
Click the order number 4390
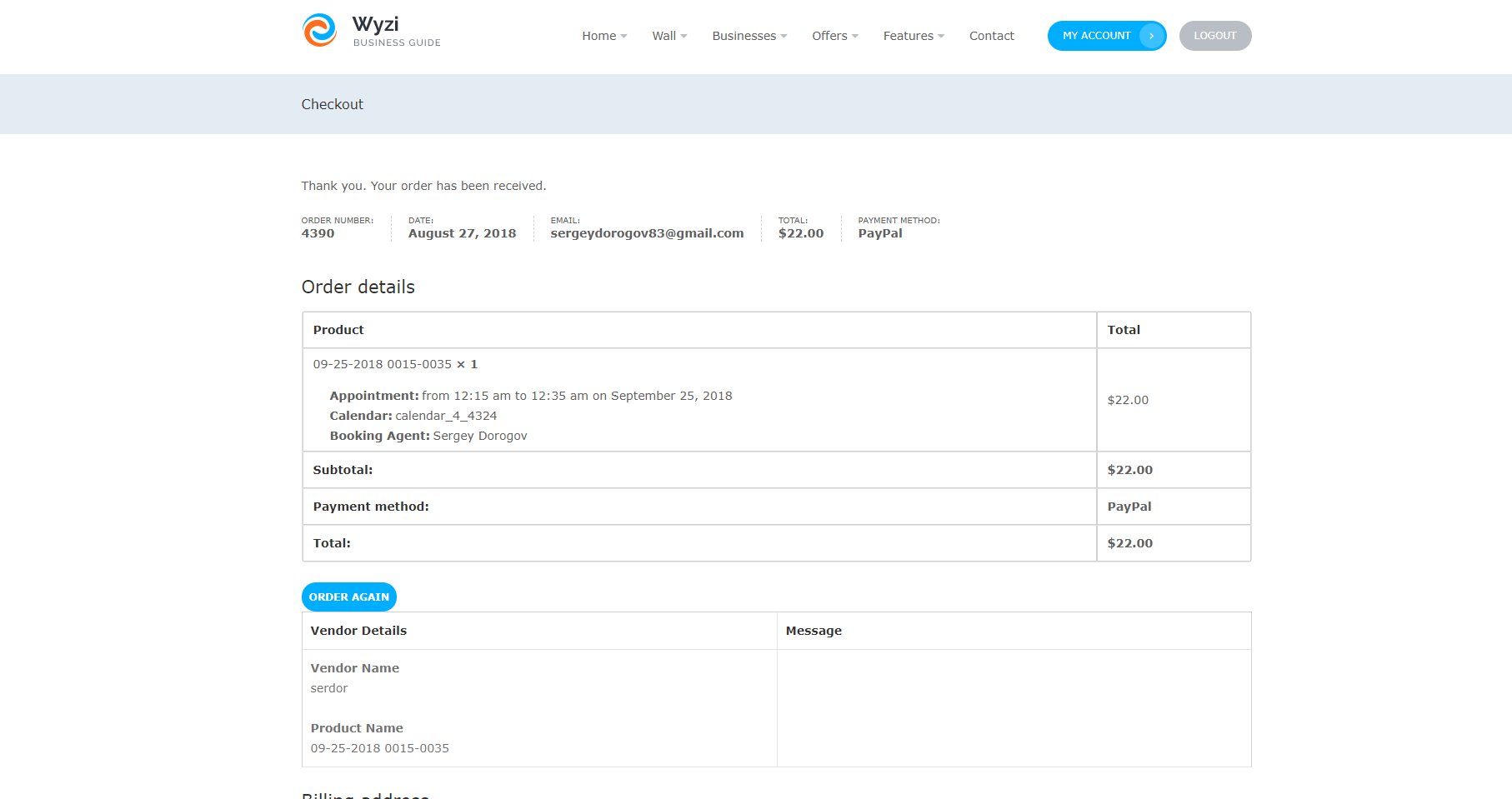coord(318,233)
